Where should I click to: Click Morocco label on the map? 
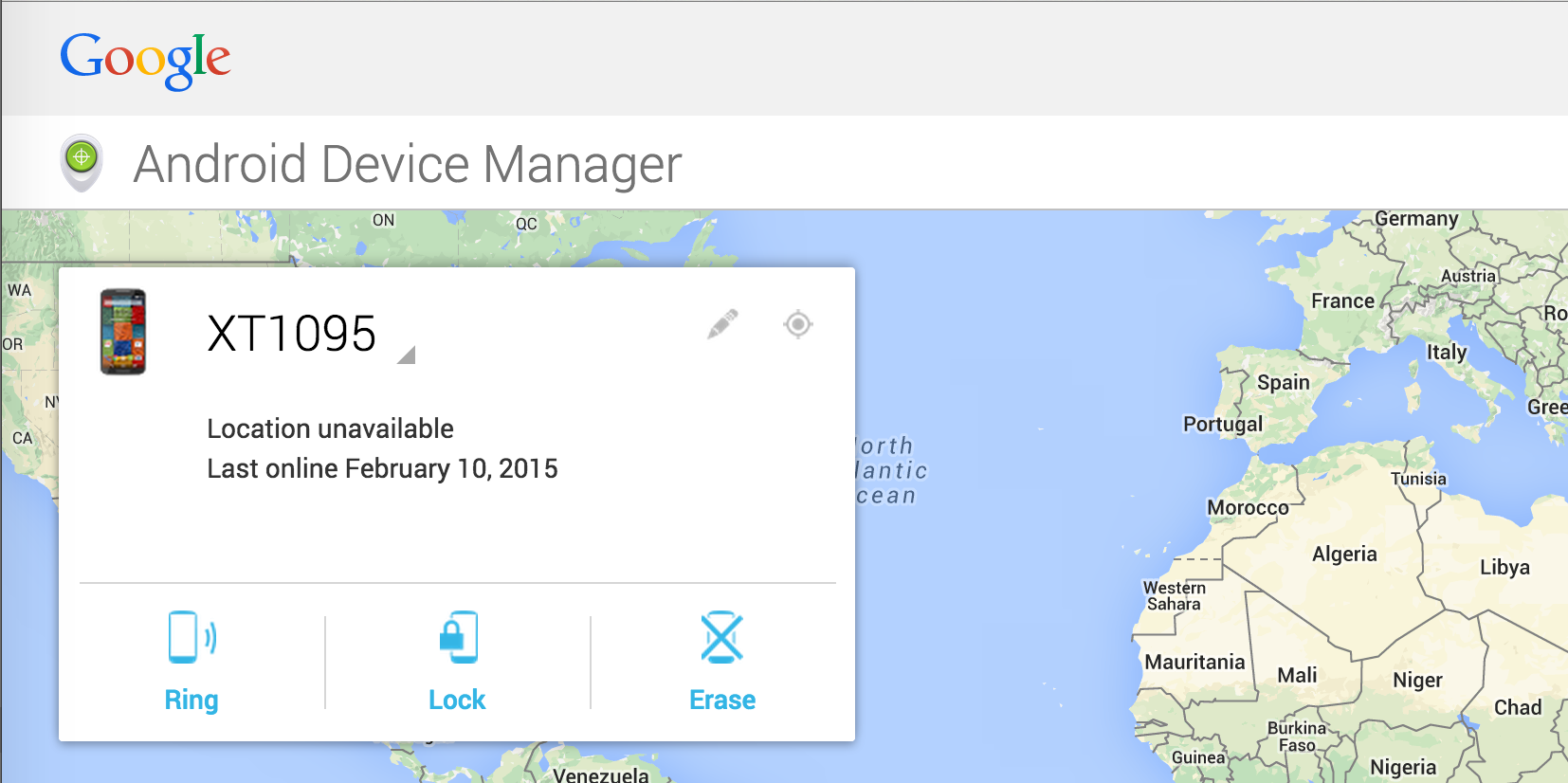coord(1248,507)
